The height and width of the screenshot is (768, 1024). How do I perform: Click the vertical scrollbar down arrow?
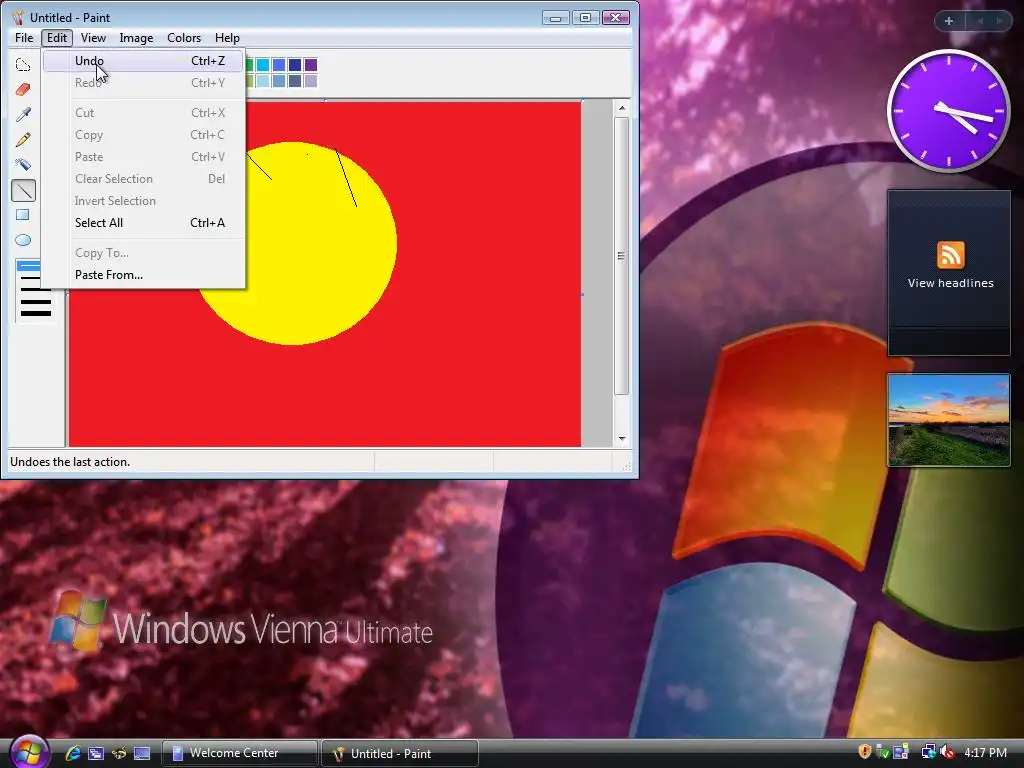coord(622,439)
